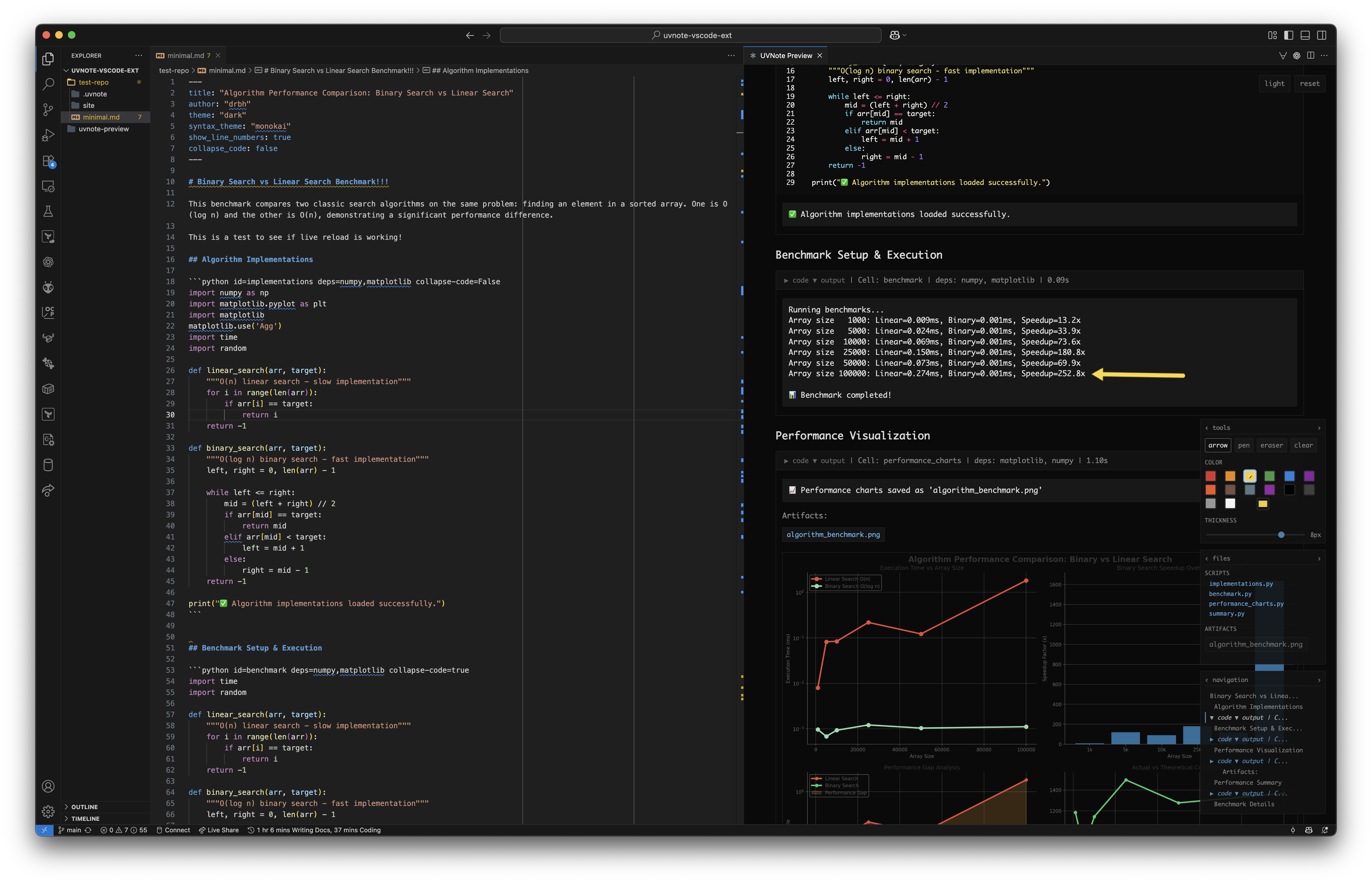Clear all annotations with the clear button
The width and height of the screenshot is (1372, 883).
(1303, 446)
